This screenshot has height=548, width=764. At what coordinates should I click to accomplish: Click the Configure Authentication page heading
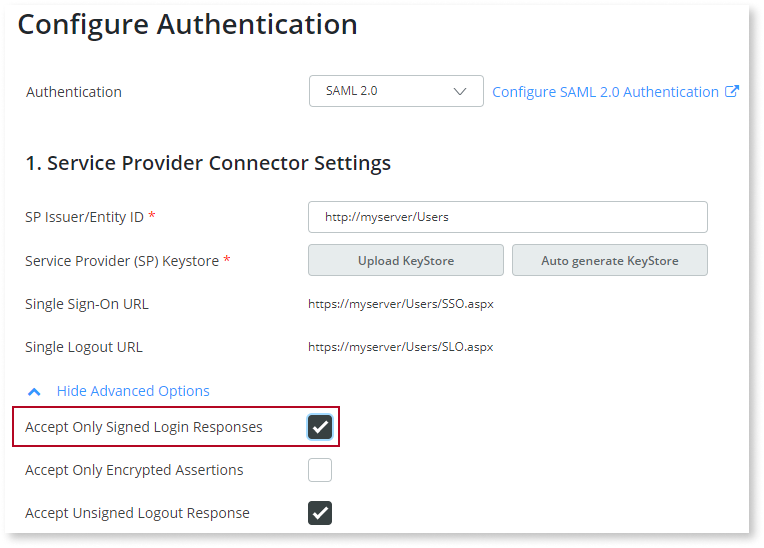188,25
